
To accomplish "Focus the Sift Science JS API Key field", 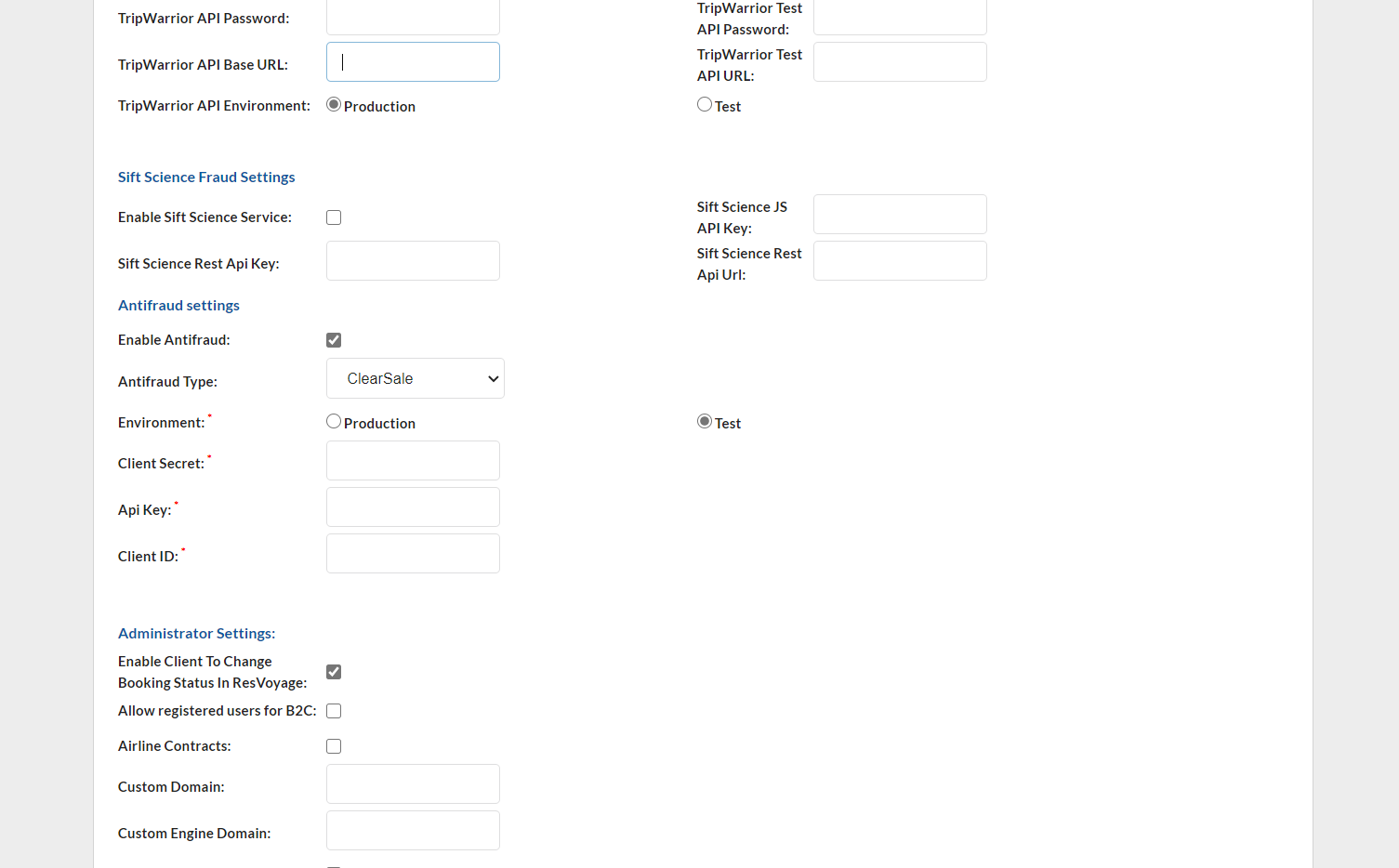I will [899, 215].
